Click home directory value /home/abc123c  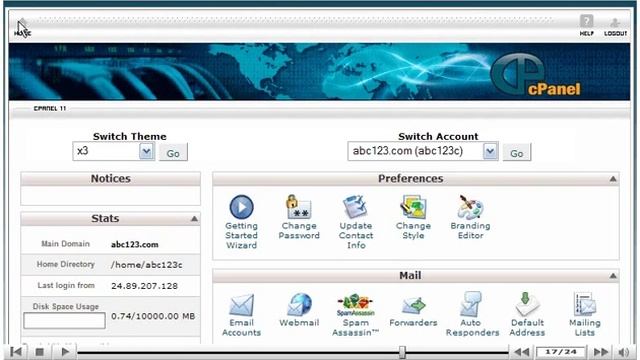(147, 265)
